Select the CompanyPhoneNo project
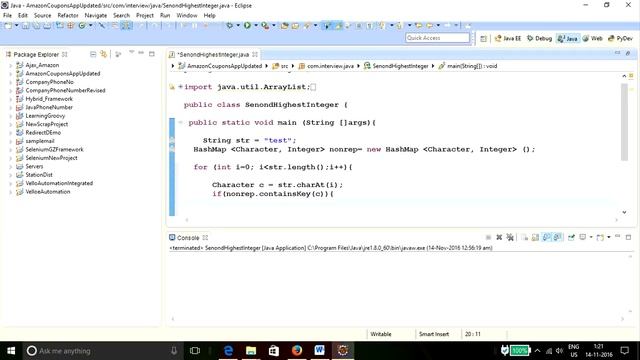Screen dimensions: 640x360 (x=49, y=82)
